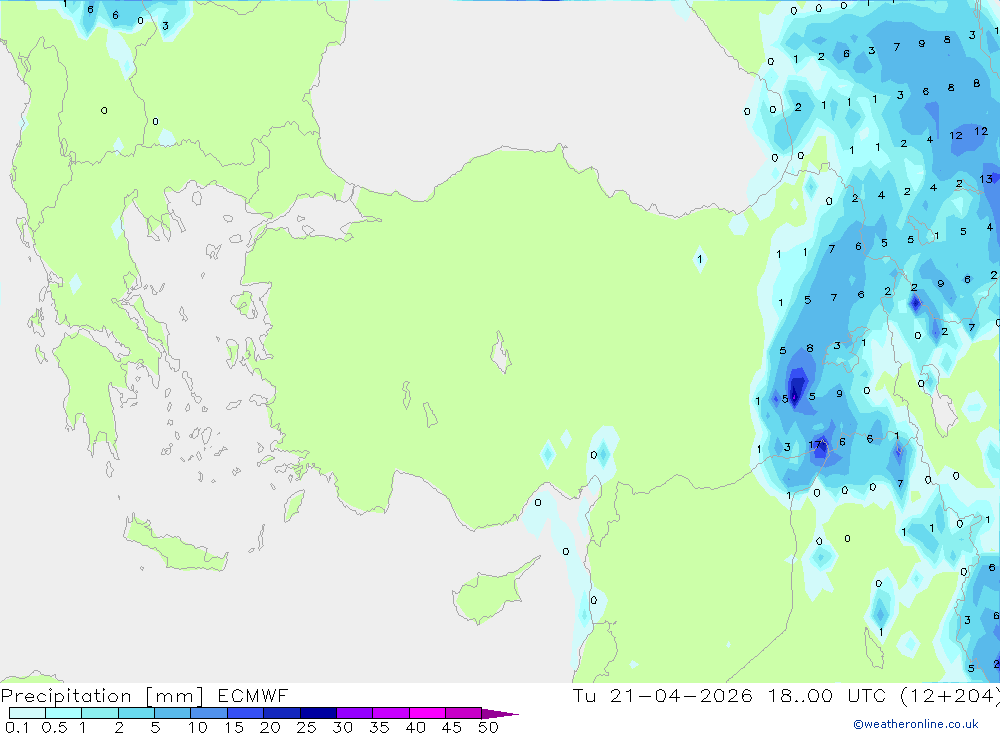
Task: Click the 30 to 35 mm purple swatch
Action: coord(355,713)
